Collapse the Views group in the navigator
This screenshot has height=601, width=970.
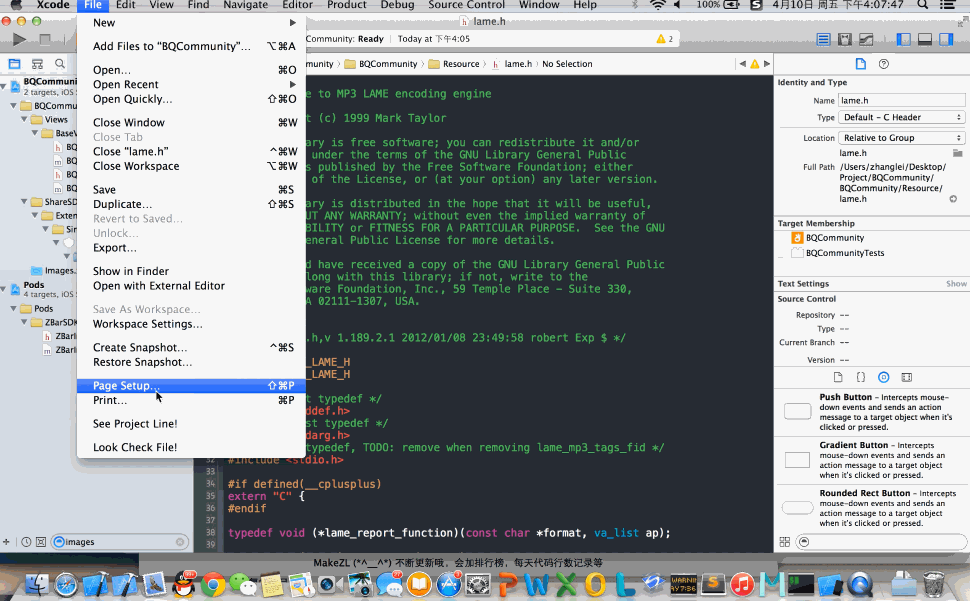[x=24, y=119]
